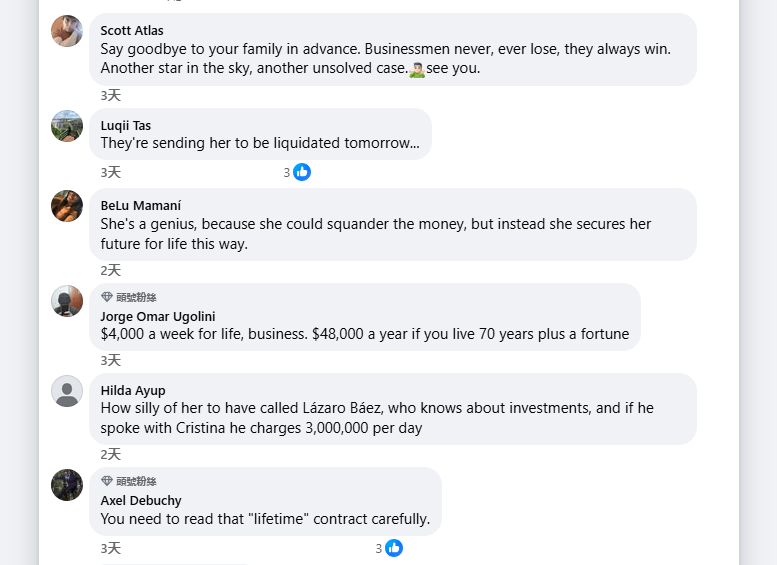Click the Axel Debuchy name link
The width and height of the screenshot is (777, 565).
pyautogui.click(x=141, y=500)
